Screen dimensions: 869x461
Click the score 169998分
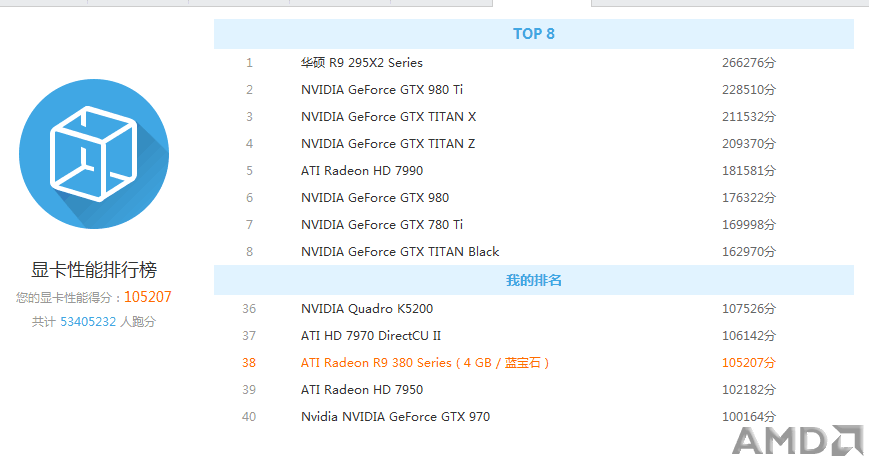(x=749, y=225)
